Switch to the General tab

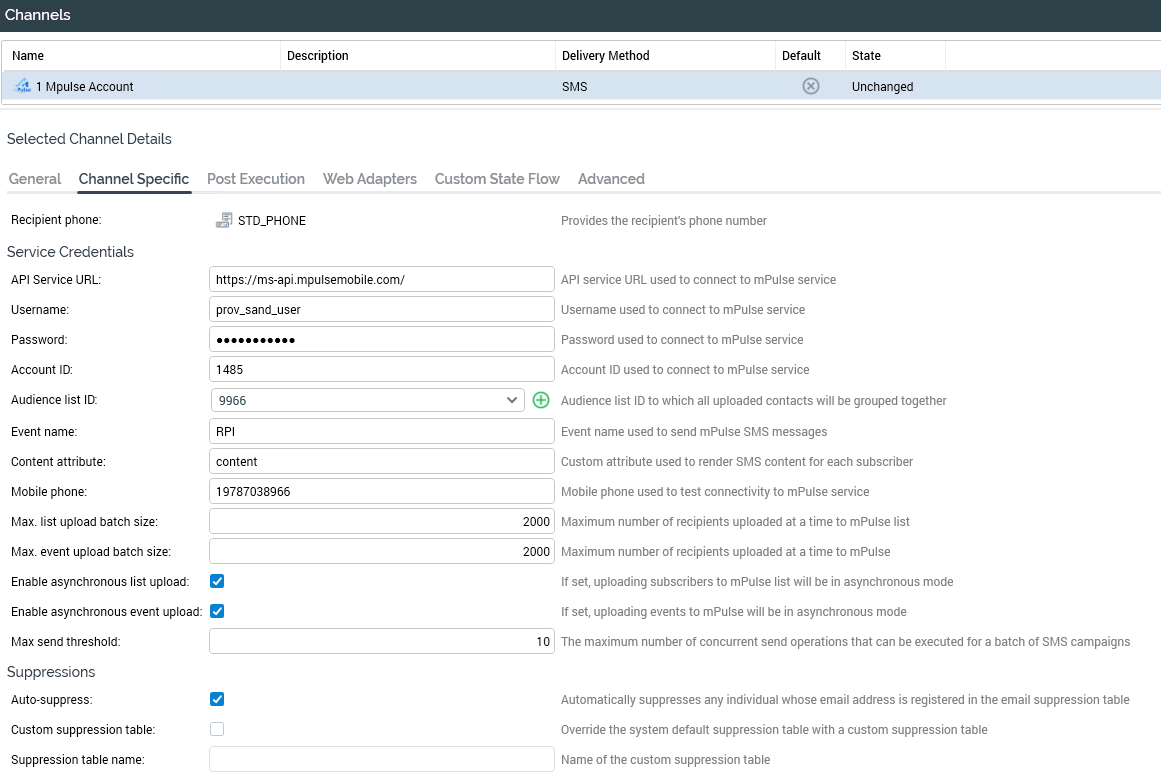click(35, 179)
